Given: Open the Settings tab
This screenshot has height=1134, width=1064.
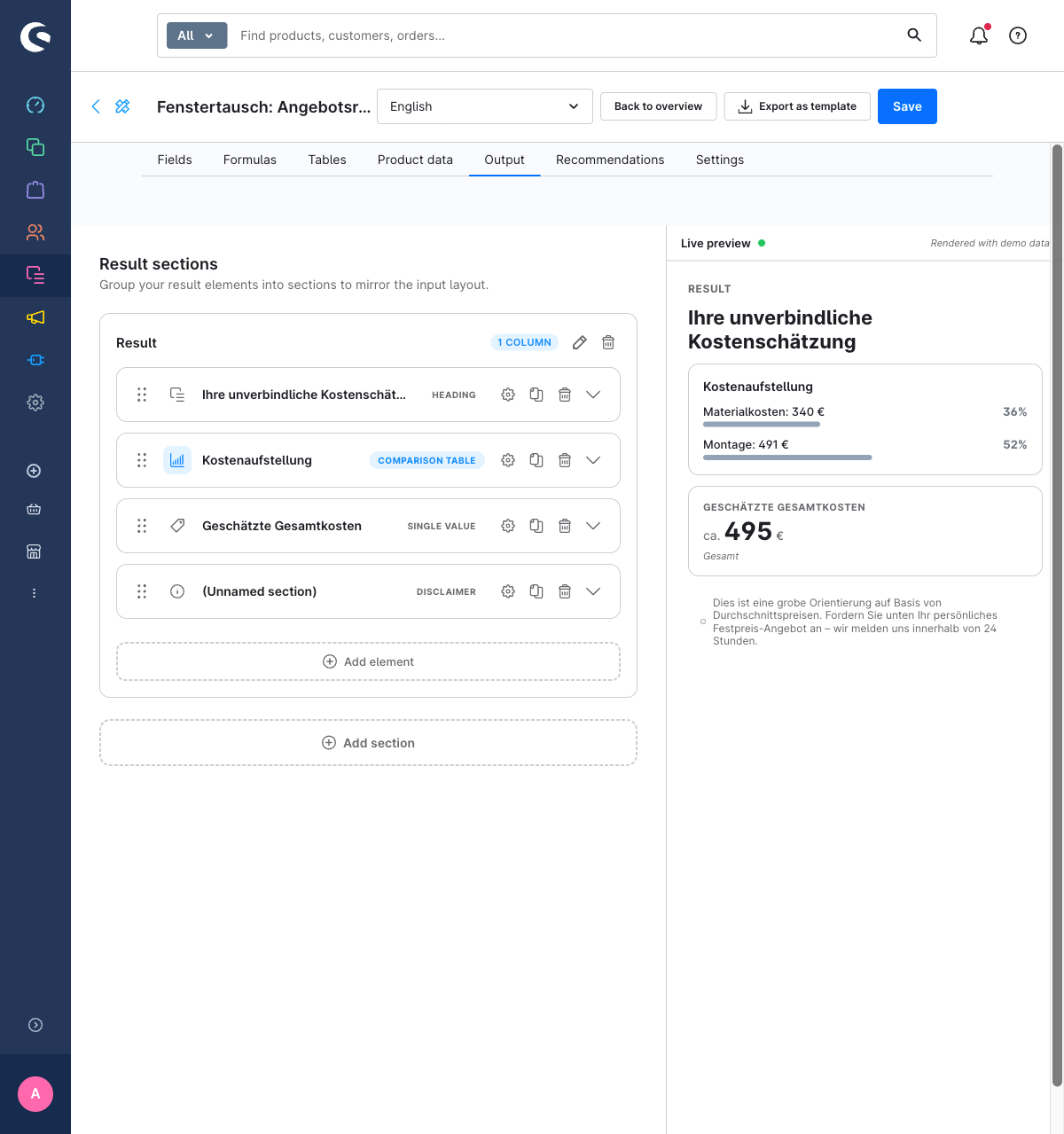Looking at the screenshot, I should [x=720, y=160].
